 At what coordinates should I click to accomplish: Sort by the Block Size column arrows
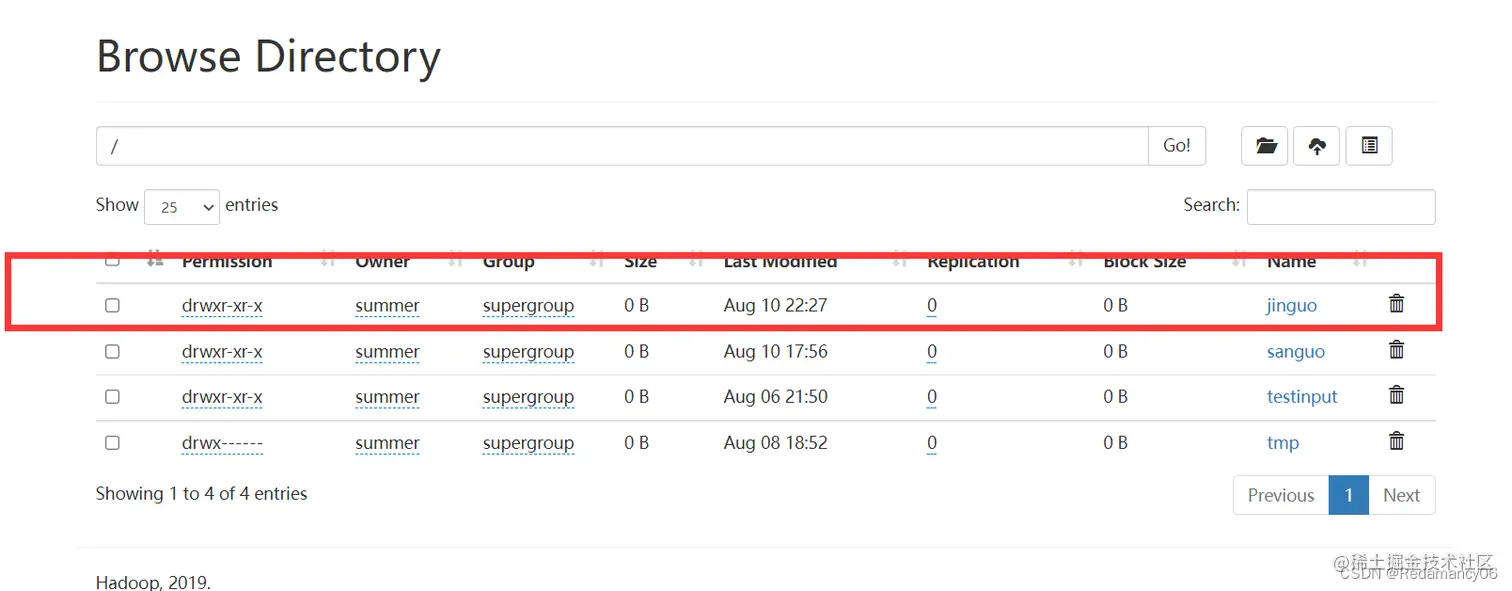pos(1239,261)
